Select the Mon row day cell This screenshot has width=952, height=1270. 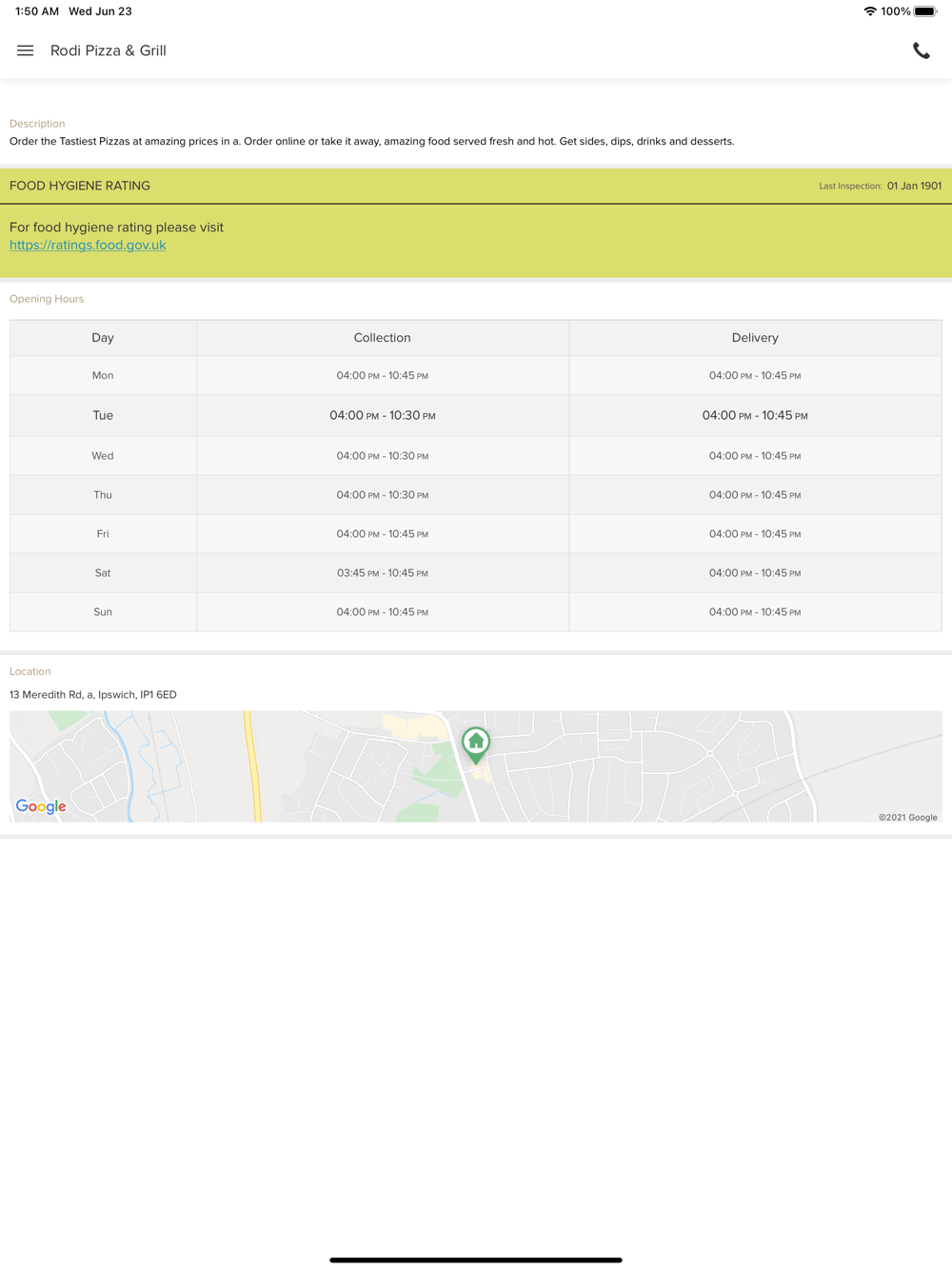[x=103, y=375]
